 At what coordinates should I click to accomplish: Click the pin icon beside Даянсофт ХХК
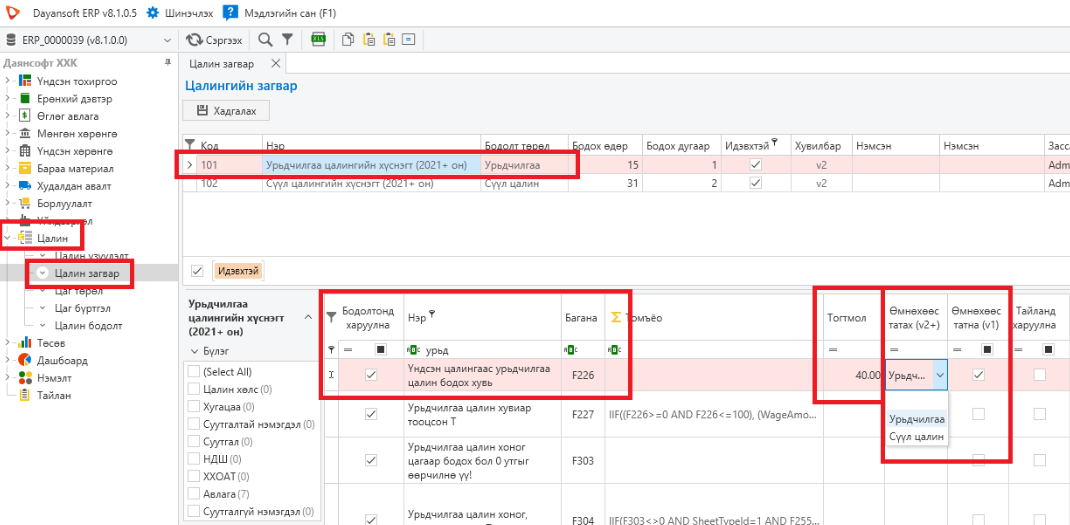(168, 63)
